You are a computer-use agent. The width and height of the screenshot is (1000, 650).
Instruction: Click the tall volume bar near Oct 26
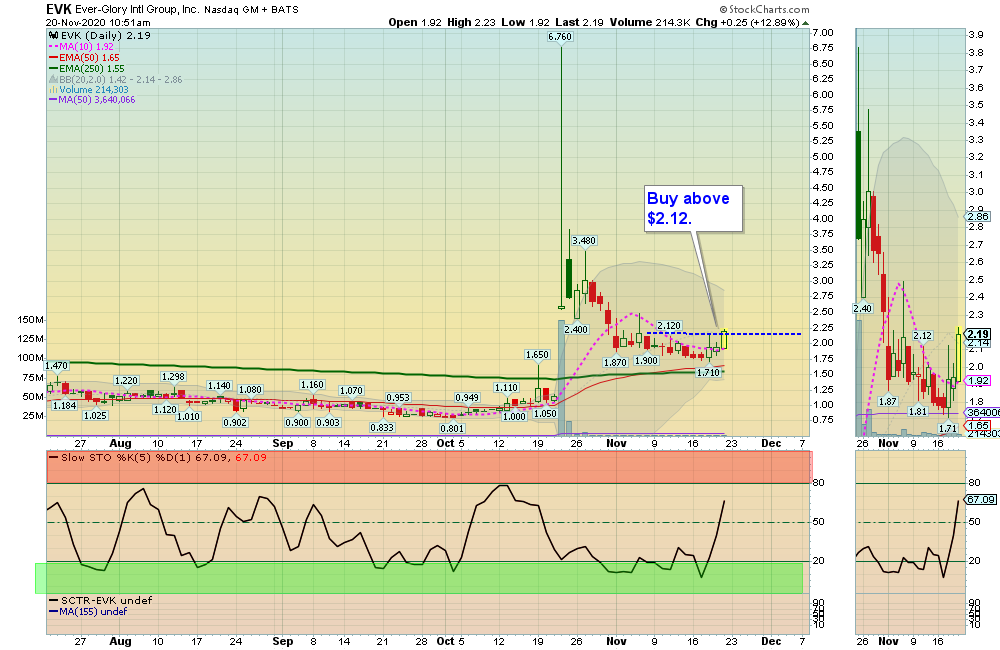[x=561, y=378]
